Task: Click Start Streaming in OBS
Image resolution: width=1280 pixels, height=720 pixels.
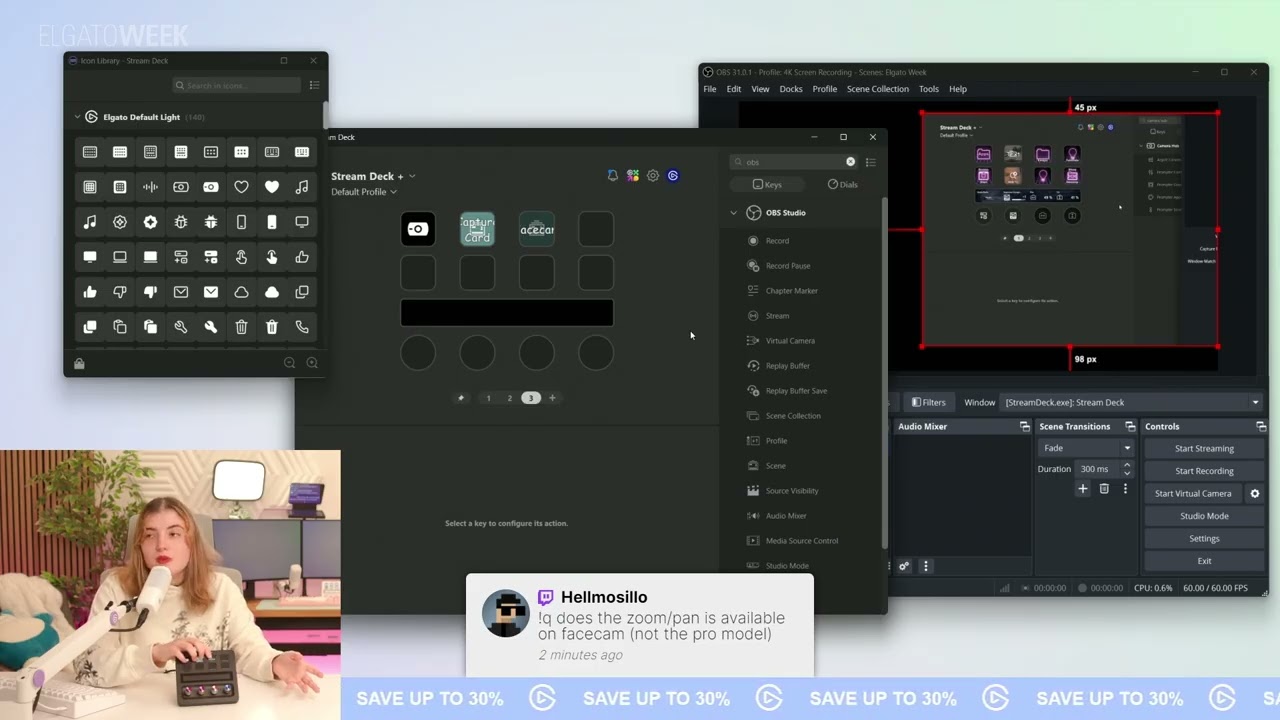Action: click(x=1204, y=448)
